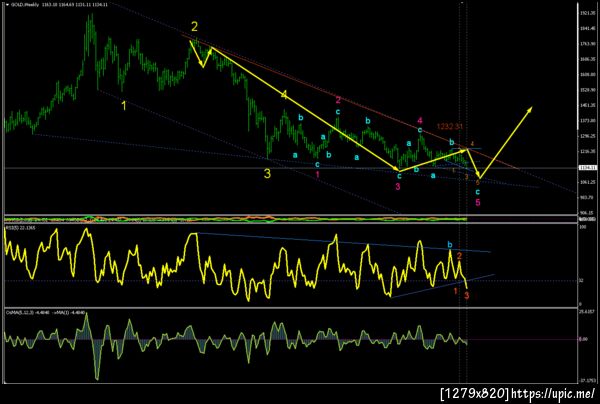Click the small triangle beside GOLD,Weekly title
Screen dimensions: 600x404
[8, 5]
